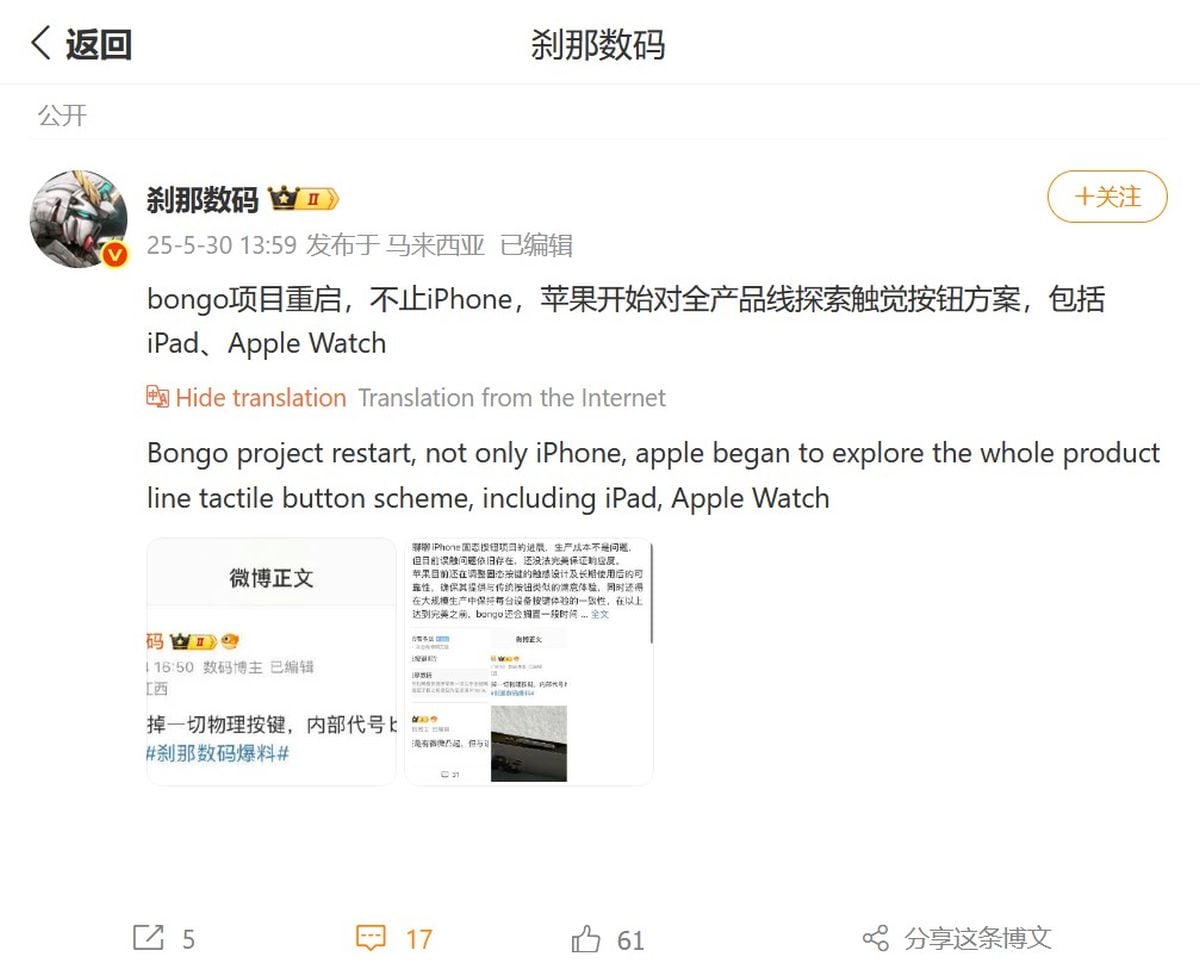
Task: Open comments via the comment bubble icon
Action: pyautogui.click(x=371, y=938)
